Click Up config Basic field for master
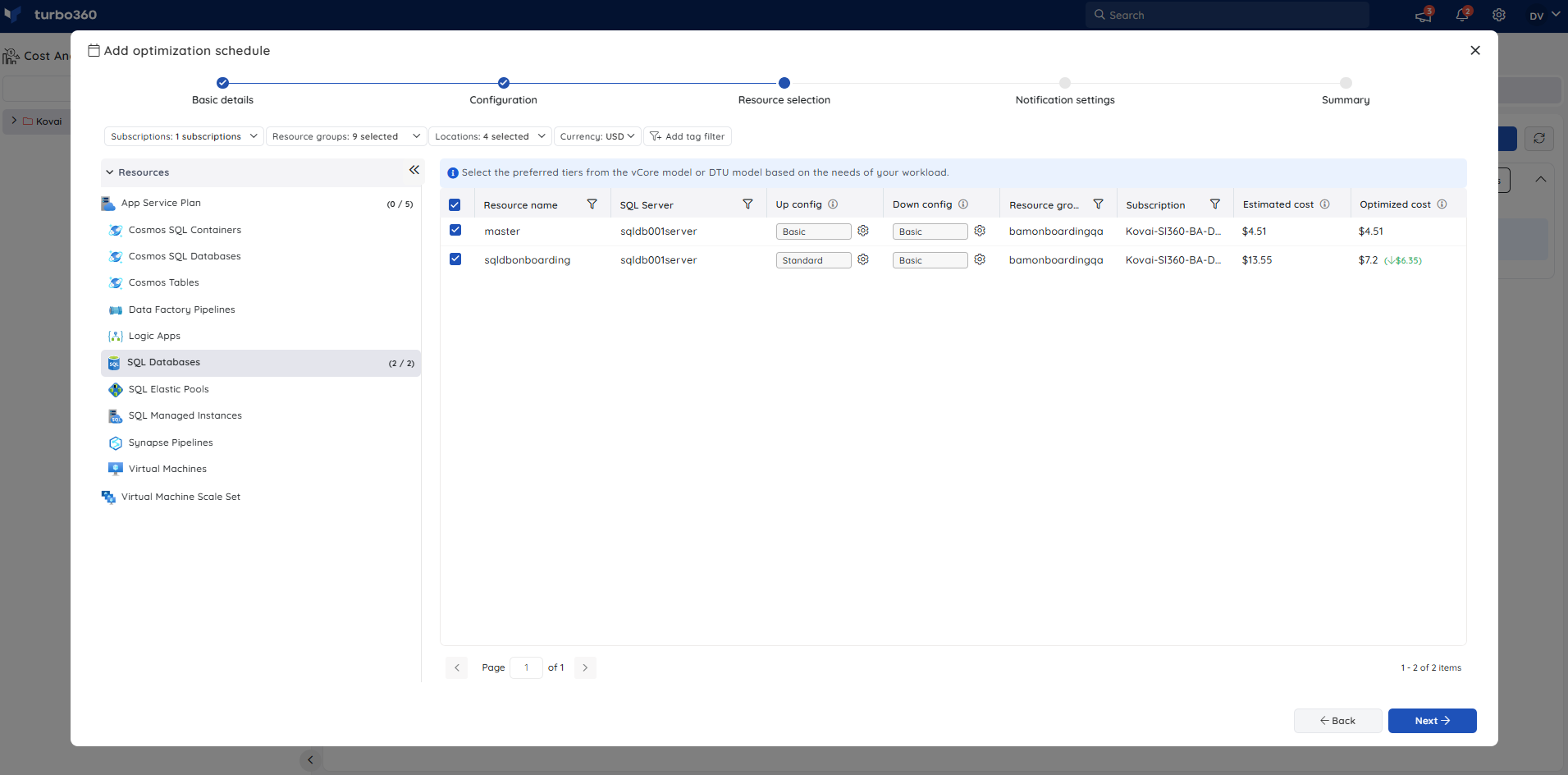 [x=813, y=232]
